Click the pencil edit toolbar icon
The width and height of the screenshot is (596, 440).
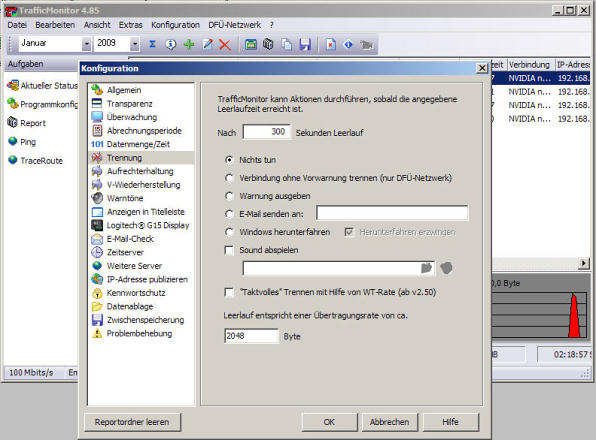coord(208,44)
